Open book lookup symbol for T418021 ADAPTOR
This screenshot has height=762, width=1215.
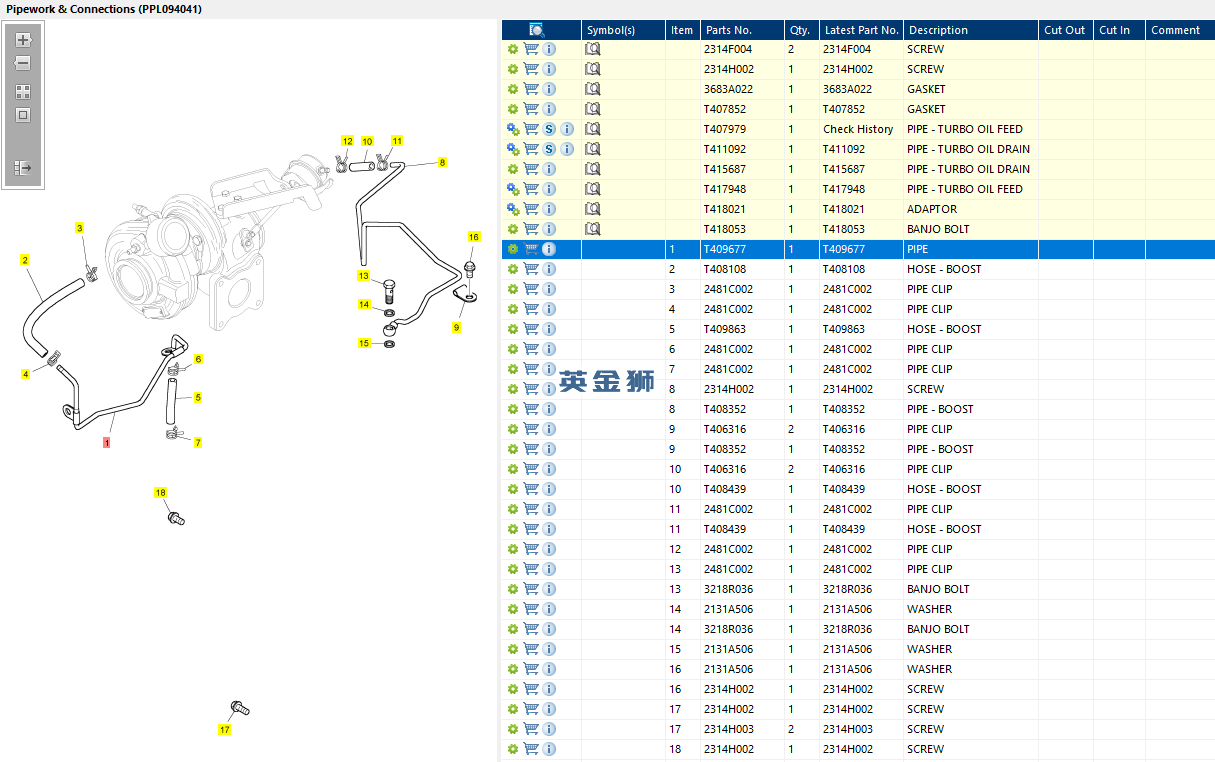(592, 209)
